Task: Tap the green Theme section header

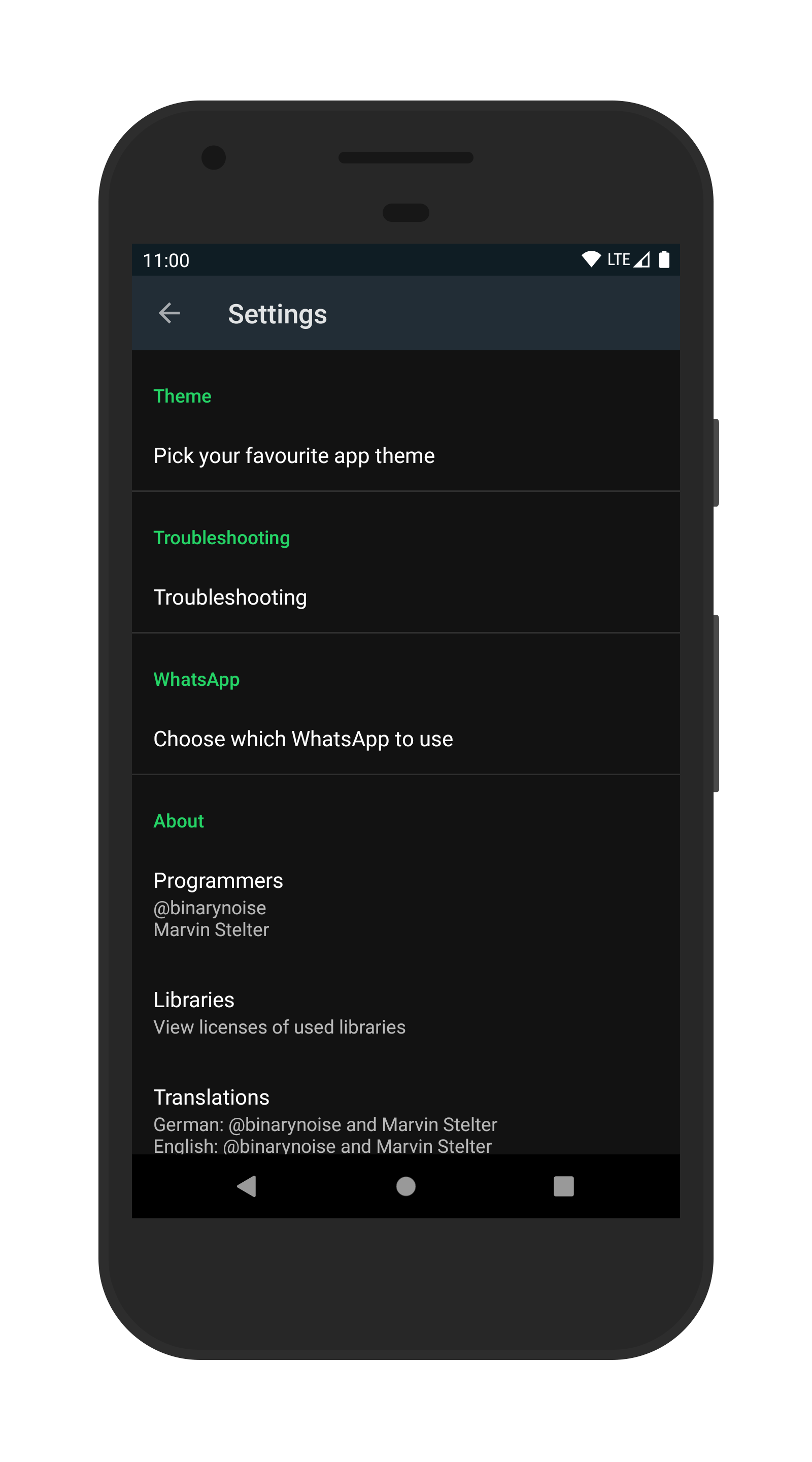Action: (182, 396)
